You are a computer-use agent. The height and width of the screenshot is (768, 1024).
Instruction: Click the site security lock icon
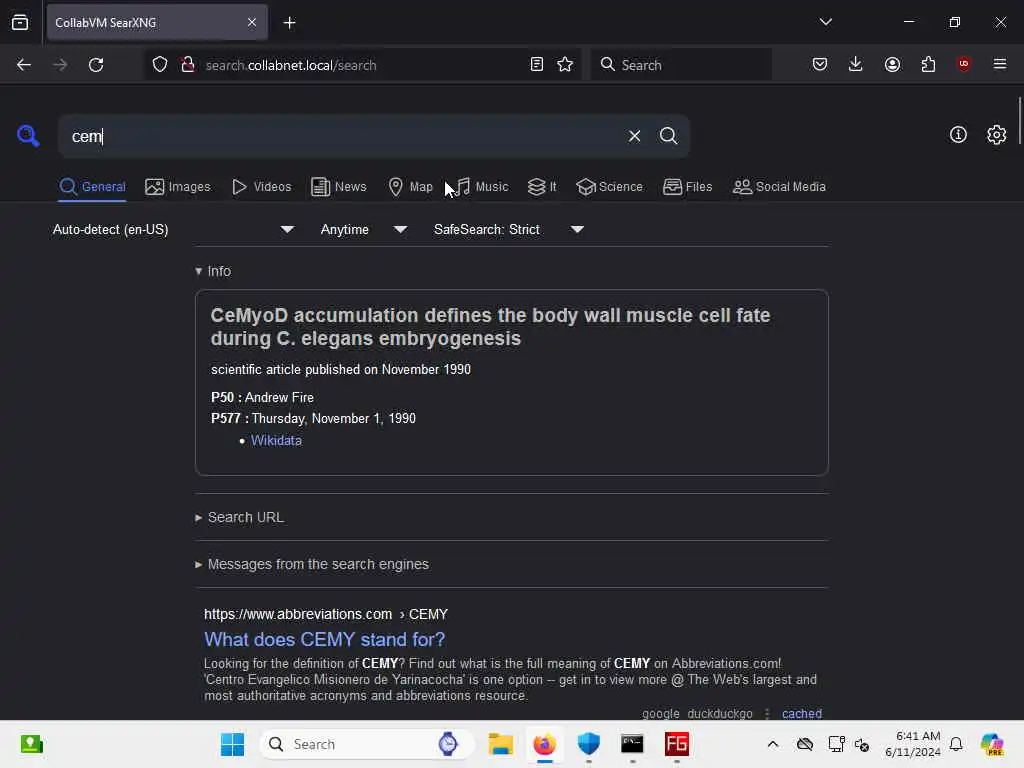[x=188, y=65]
